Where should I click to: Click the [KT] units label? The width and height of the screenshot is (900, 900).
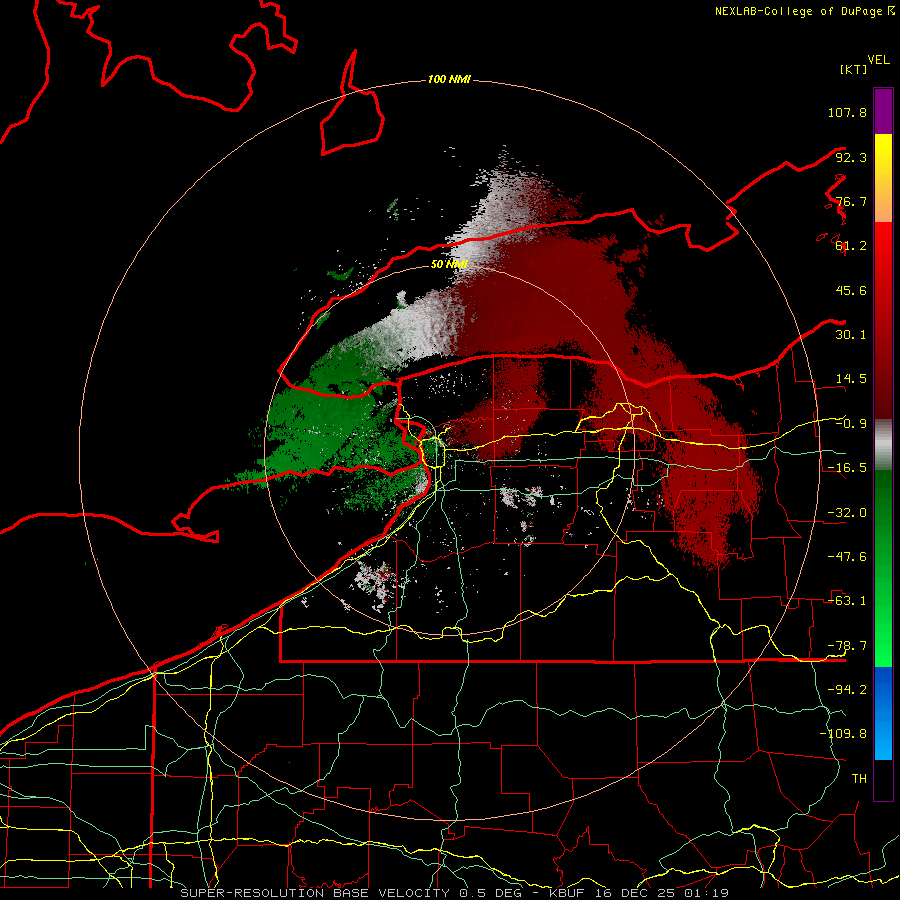854,69
